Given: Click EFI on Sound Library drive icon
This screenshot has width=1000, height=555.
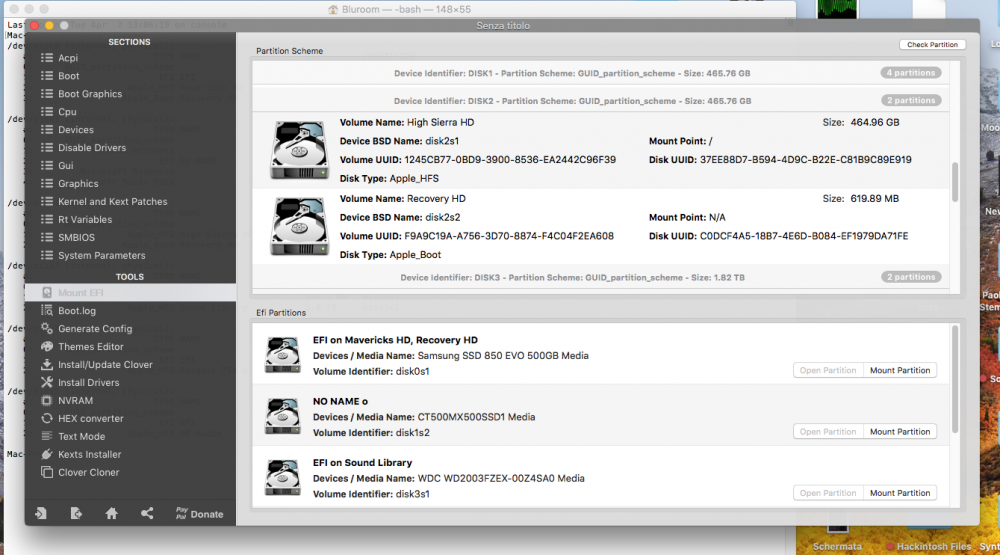Looking at the screenshot, I should coord(283,477).
